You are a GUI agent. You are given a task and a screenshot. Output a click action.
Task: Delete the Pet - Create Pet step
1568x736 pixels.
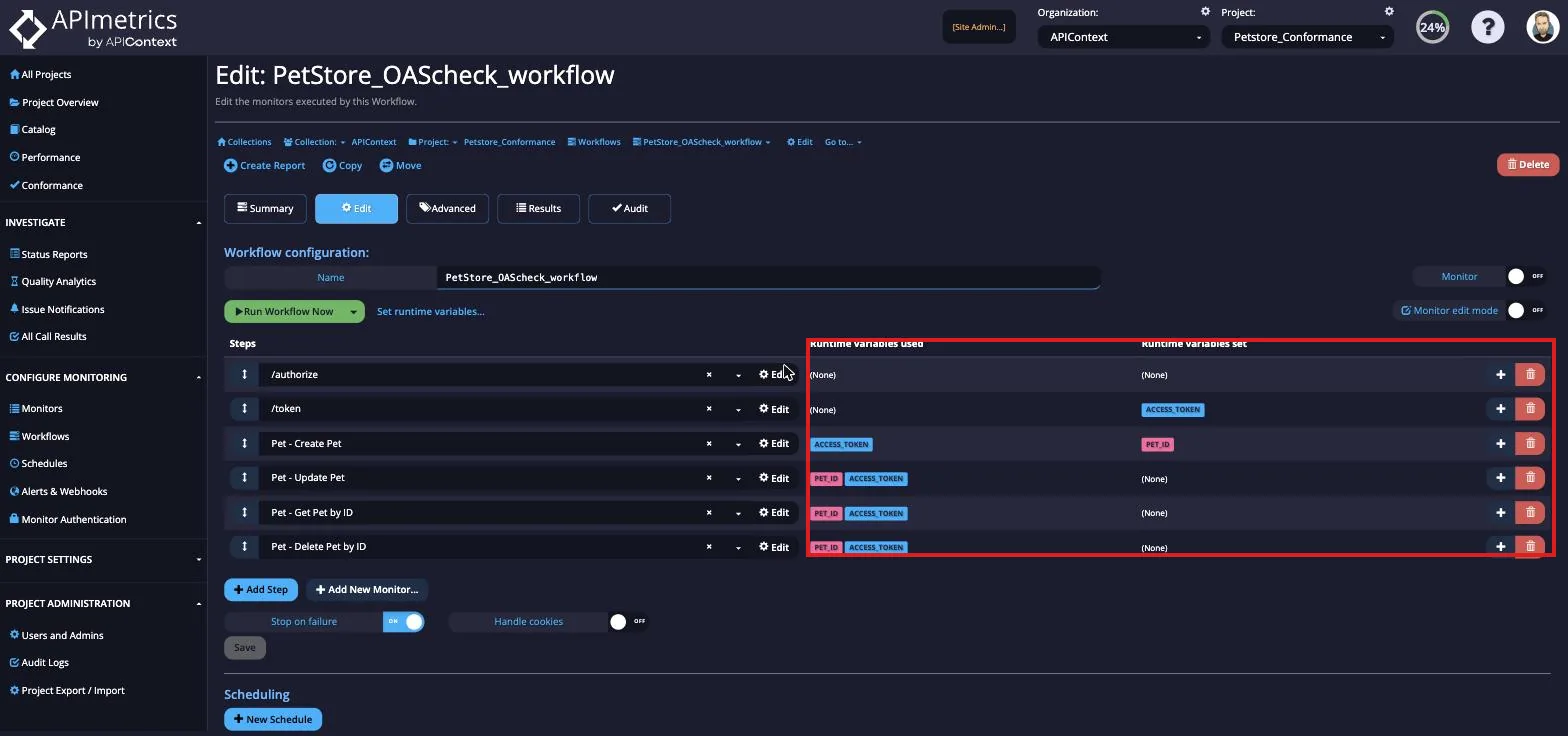pyautogui.click(x=1530, y=443)
